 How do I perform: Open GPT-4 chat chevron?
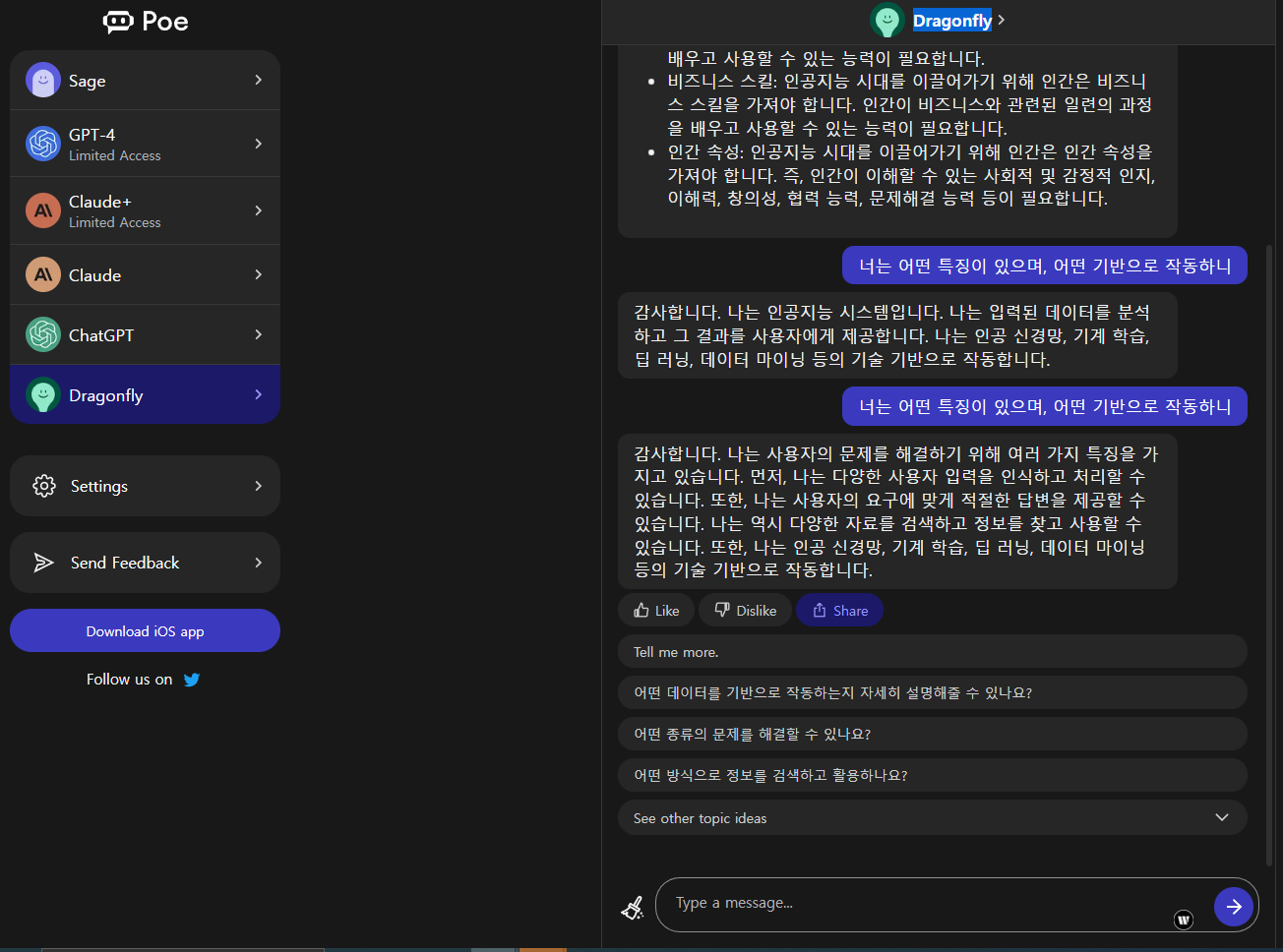pyautogui.click(x=259, y=144)
